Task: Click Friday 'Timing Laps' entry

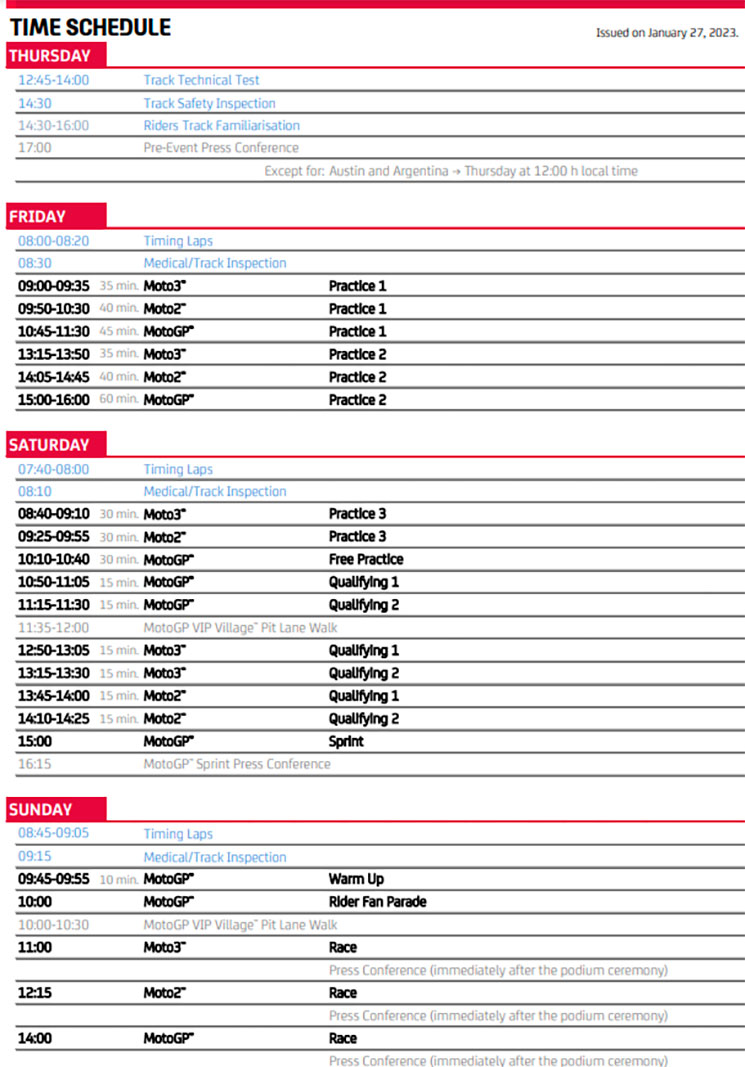Action: pos(178,241)
